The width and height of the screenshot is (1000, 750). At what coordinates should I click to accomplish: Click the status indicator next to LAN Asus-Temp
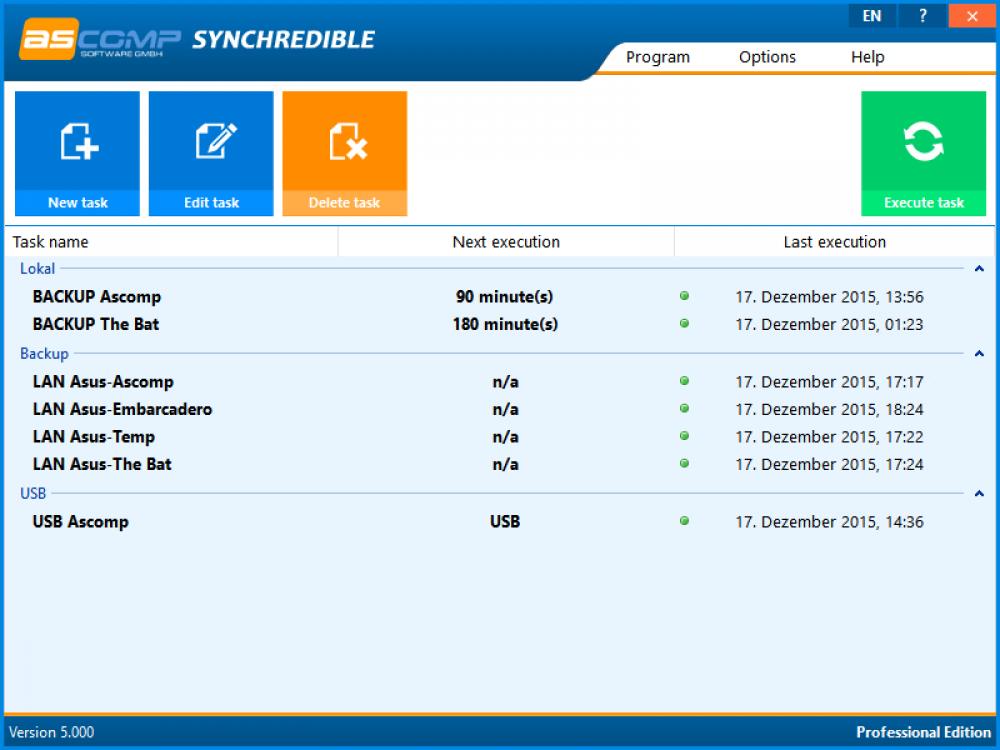[x=685, y=436]
